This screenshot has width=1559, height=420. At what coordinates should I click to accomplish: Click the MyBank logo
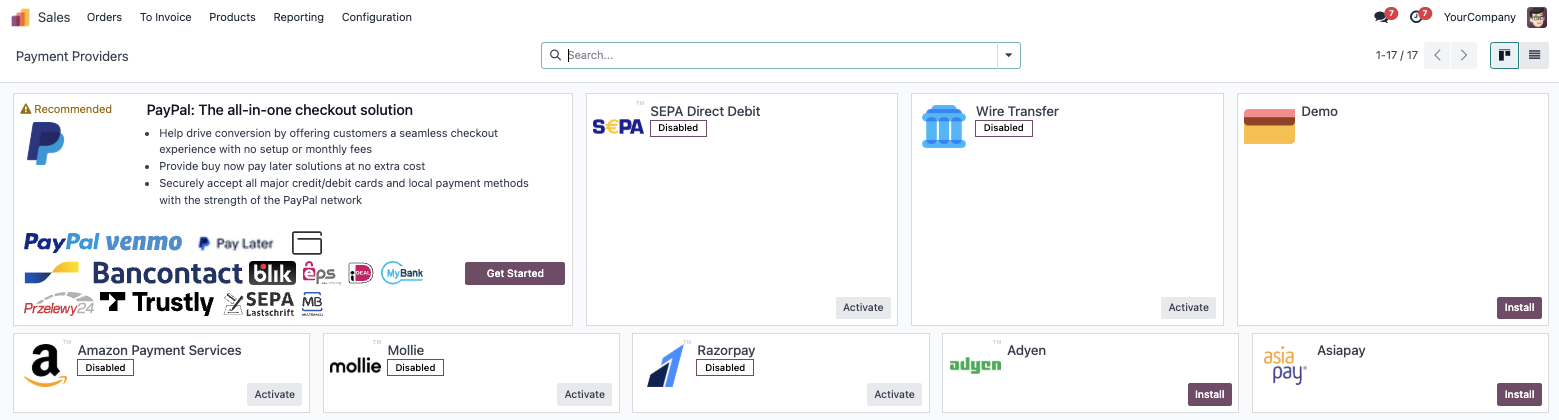(x=403, y=273)
